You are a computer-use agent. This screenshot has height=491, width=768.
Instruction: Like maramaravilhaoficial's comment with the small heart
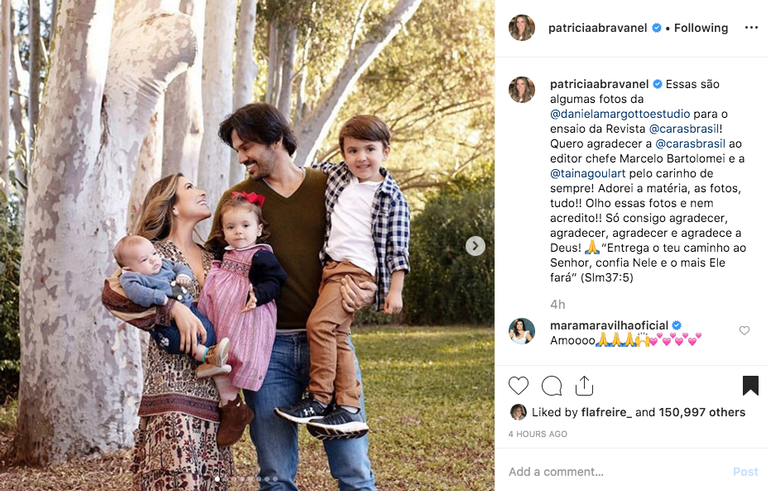pyautogui.click(x=744, y=331)
